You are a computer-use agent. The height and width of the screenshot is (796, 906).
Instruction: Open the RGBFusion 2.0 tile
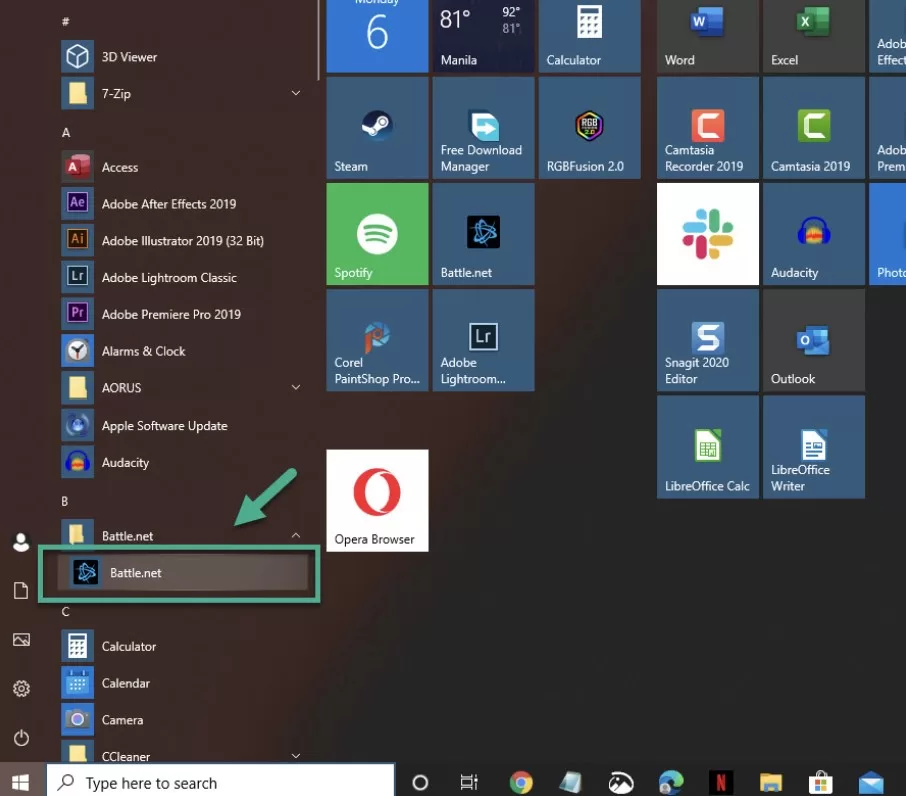(x=589, y=128)
